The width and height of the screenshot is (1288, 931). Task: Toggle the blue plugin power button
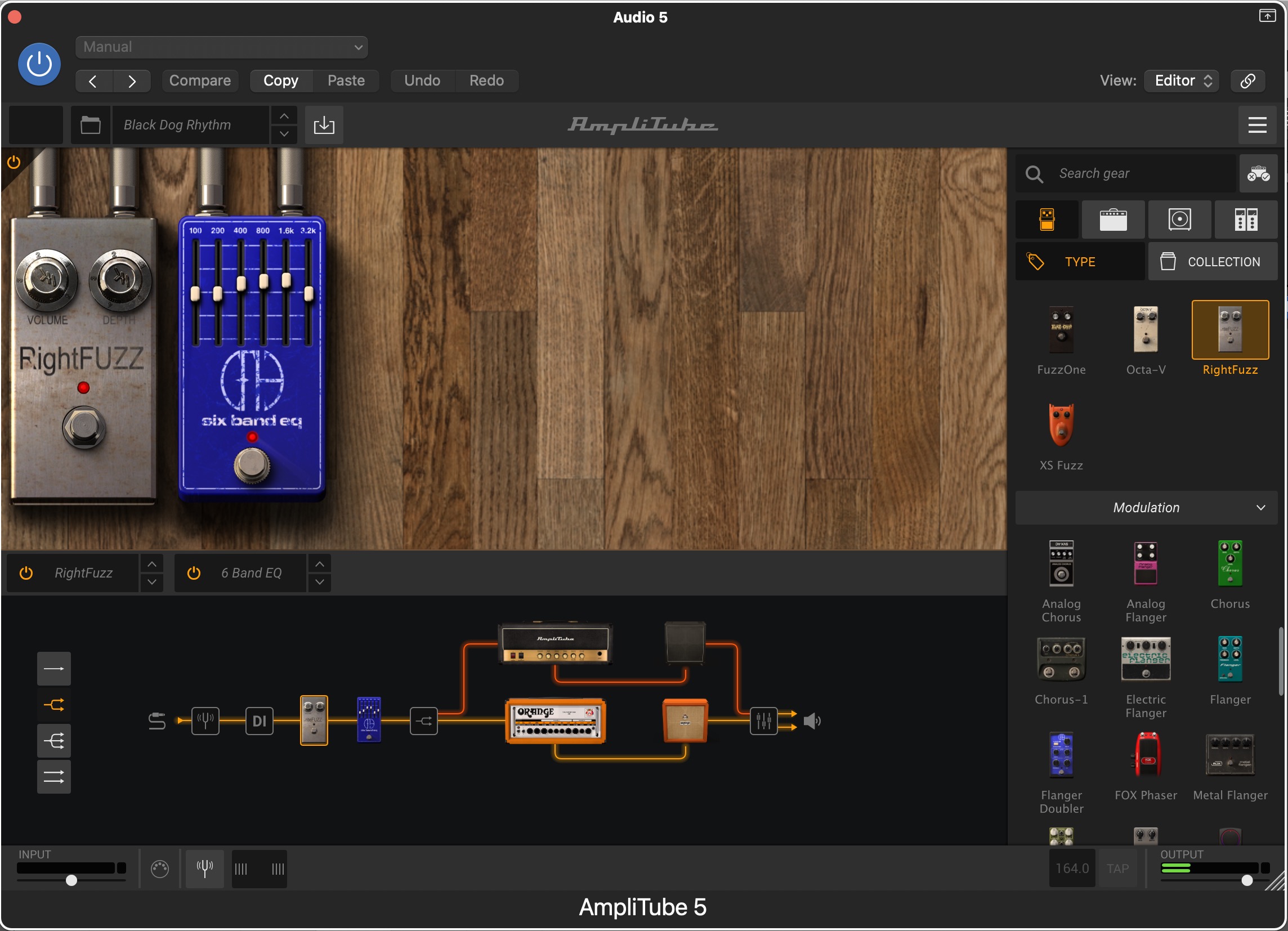39,64
